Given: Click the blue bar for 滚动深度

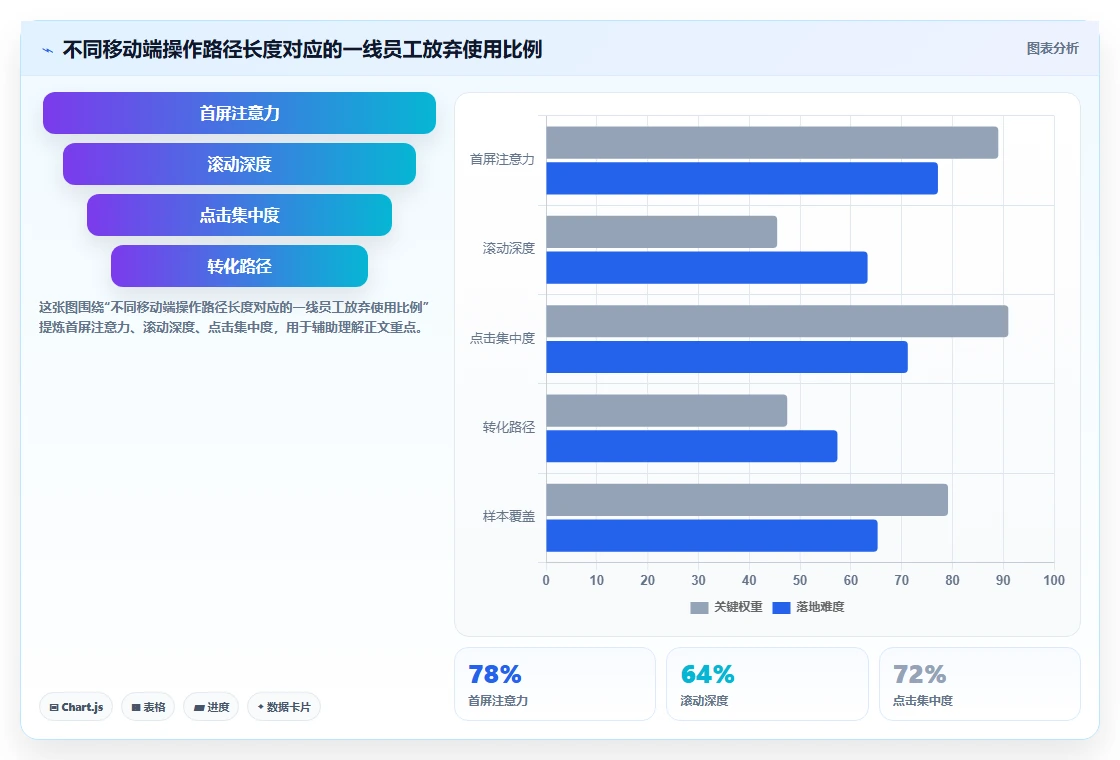Looking at the screenshot, I should (707, 268).
